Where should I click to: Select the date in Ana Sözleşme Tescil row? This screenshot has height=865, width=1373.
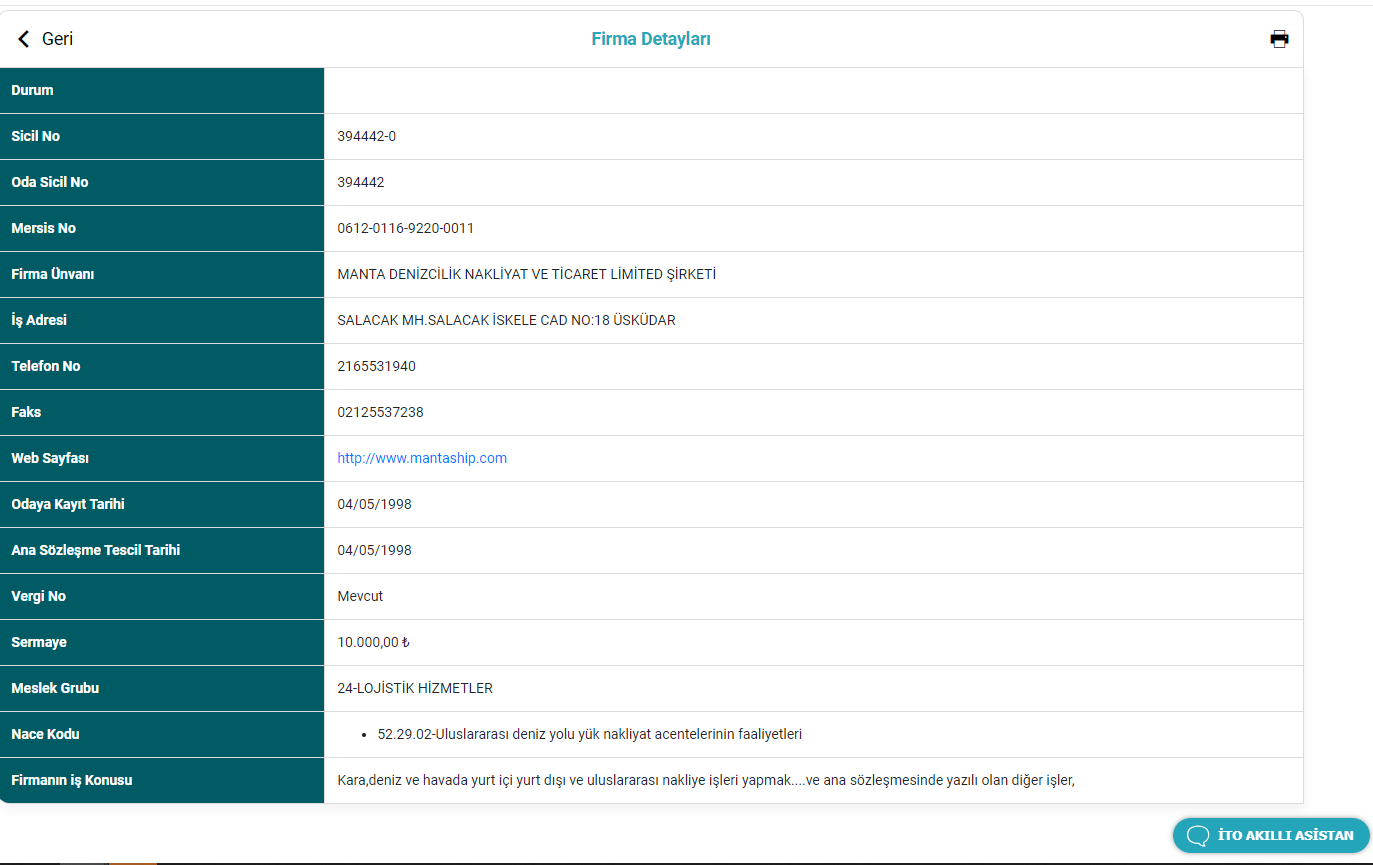point(375,550)
